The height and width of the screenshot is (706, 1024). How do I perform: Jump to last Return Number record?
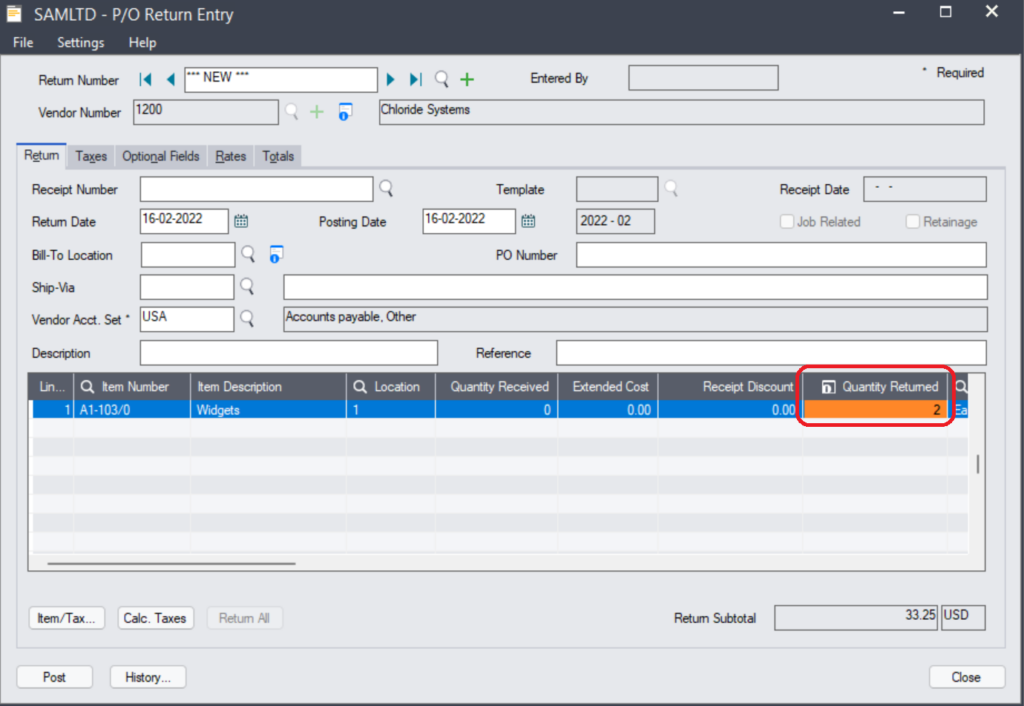[416, 80]
